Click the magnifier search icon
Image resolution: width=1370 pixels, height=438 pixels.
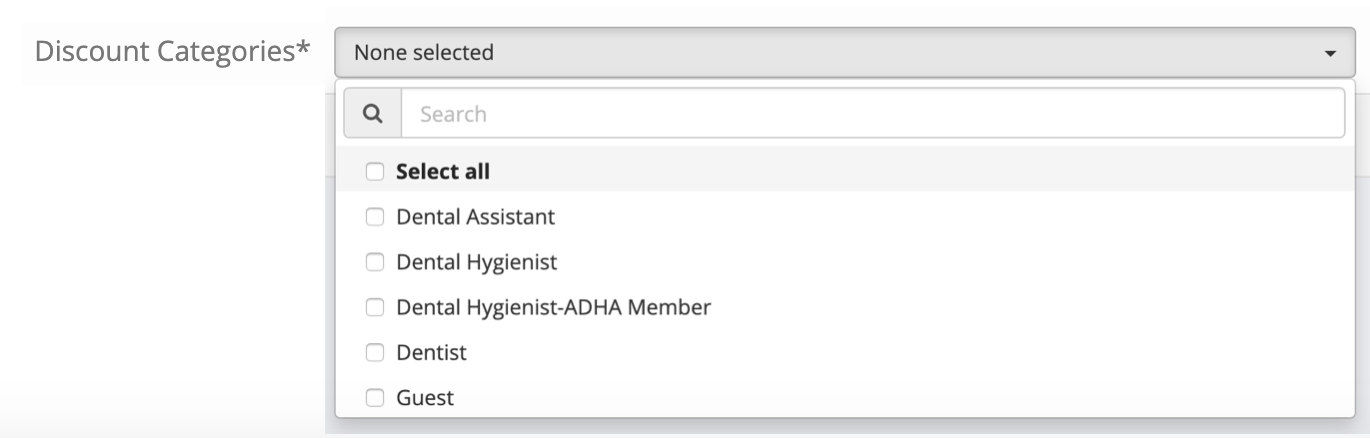tap(373, 114)
